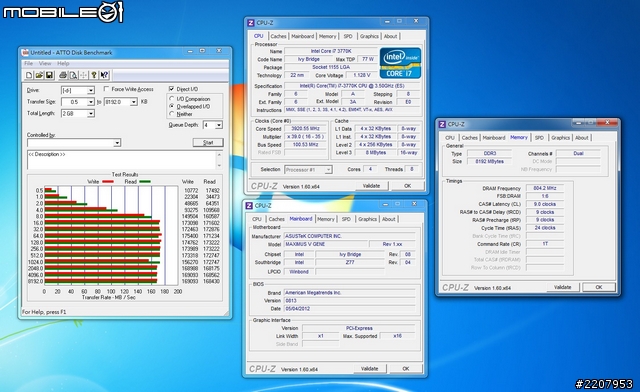Click the Print icon in ATTO toolbar

coord(63,75)
